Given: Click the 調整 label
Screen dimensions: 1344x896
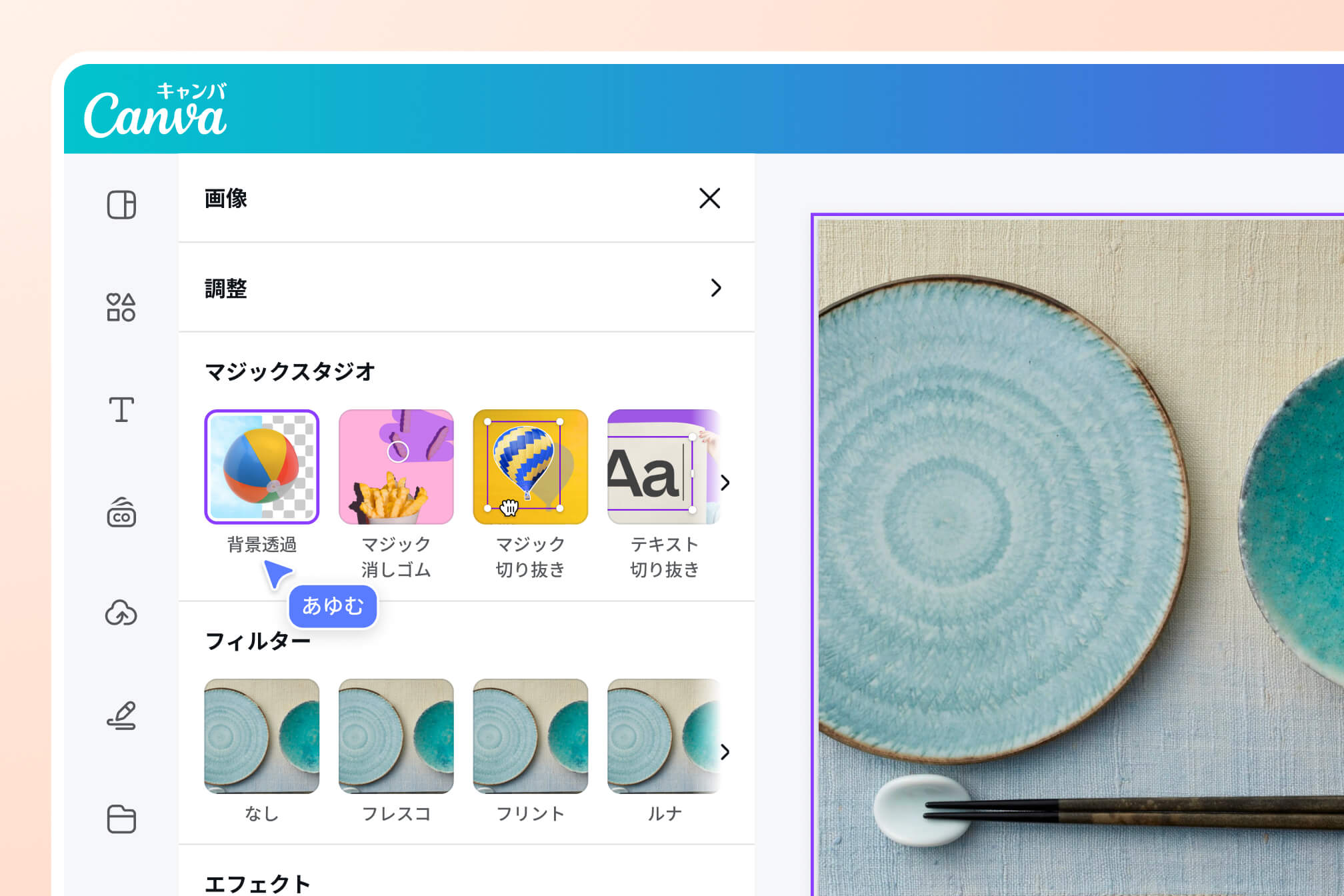Looking at the screenshot, I should coord(226,289).
